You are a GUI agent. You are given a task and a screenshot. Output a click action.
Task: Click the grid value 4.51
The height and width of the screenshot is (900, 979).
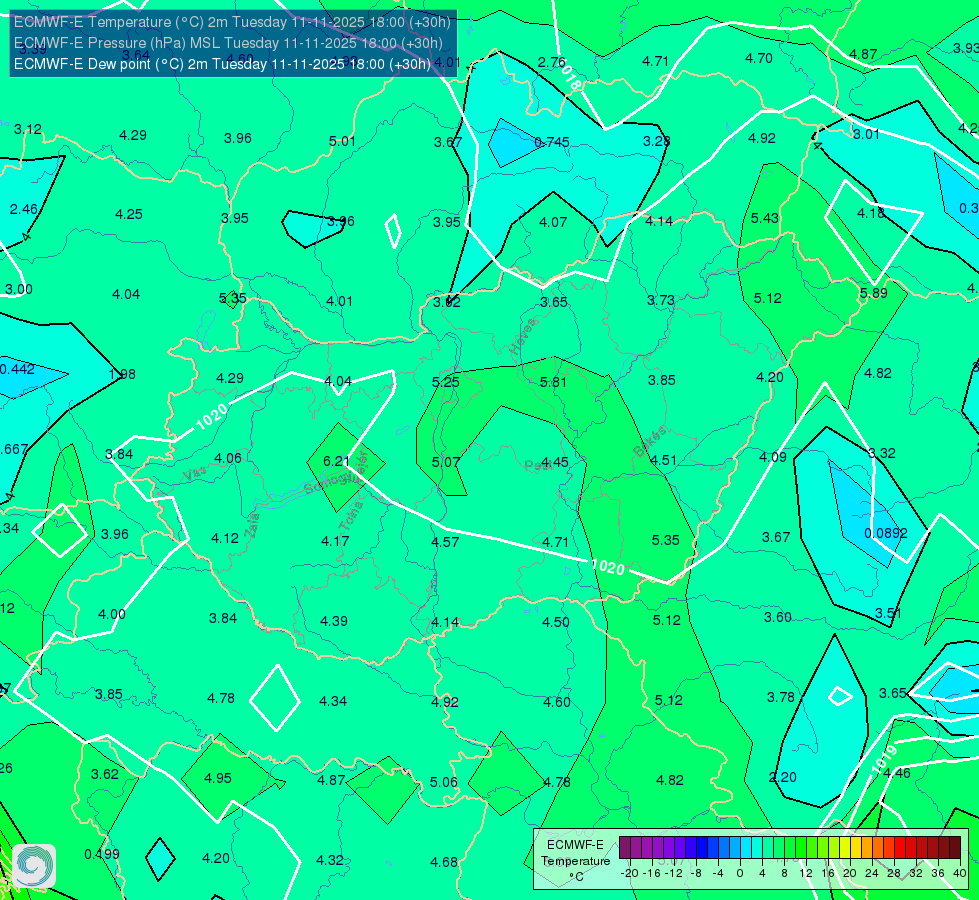[663, 460]
